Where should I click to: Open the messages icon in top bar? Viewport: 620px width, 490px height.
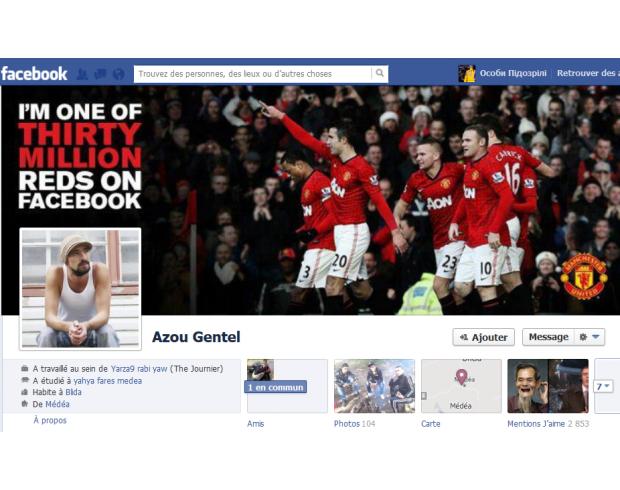coord(100,74)
